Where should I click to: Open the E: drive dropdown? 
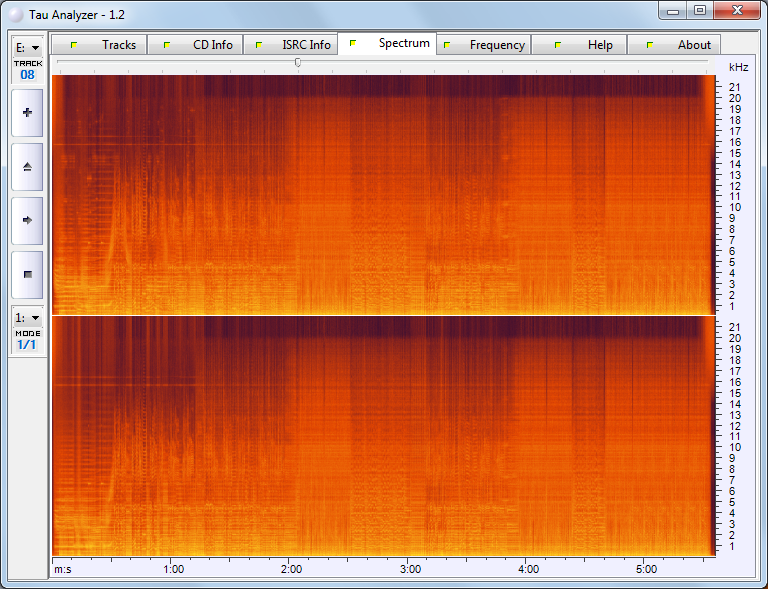point(27,47)
